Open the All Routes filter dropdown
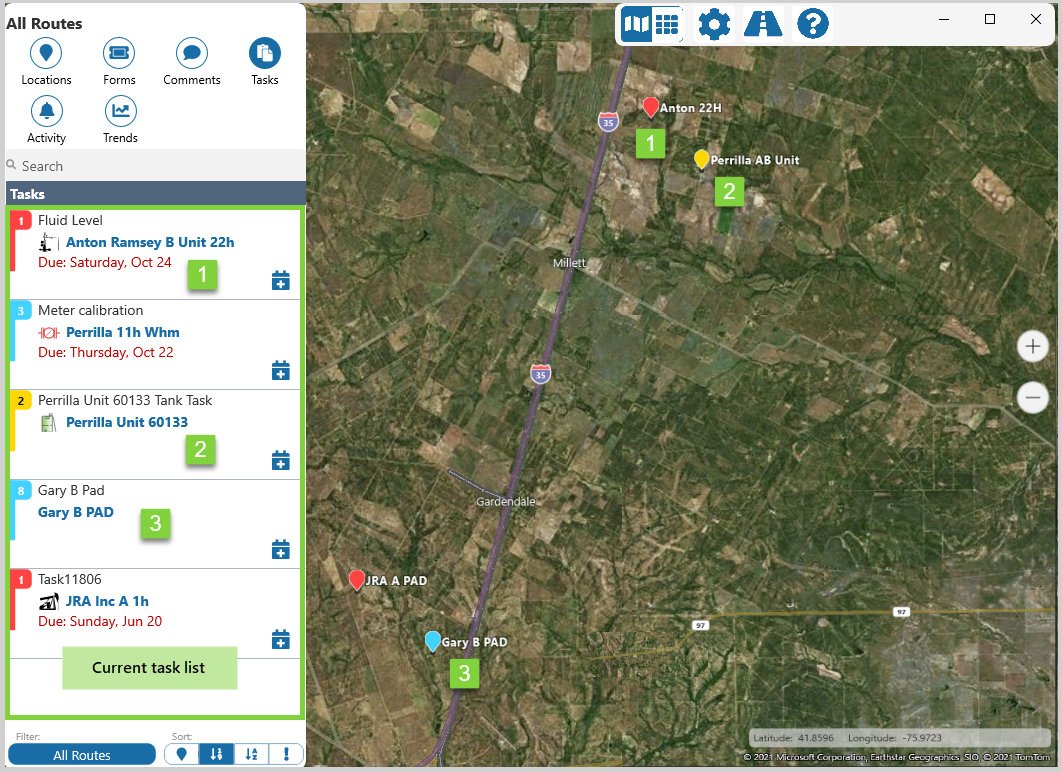This screenshot has width=1062, height=772. tap(82, 754)
